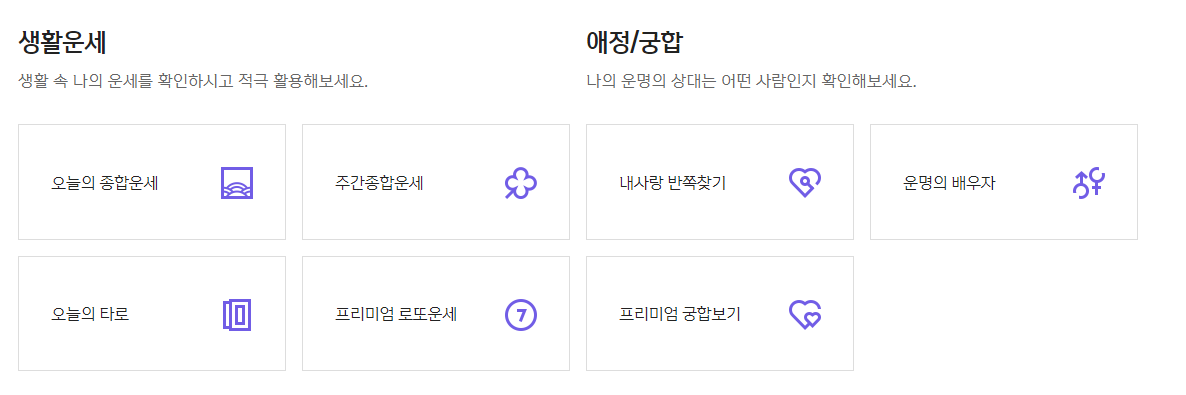Click the clover icon for 주간종합운세
This screenshot has width=1186, height=395.
pos(520,183)
